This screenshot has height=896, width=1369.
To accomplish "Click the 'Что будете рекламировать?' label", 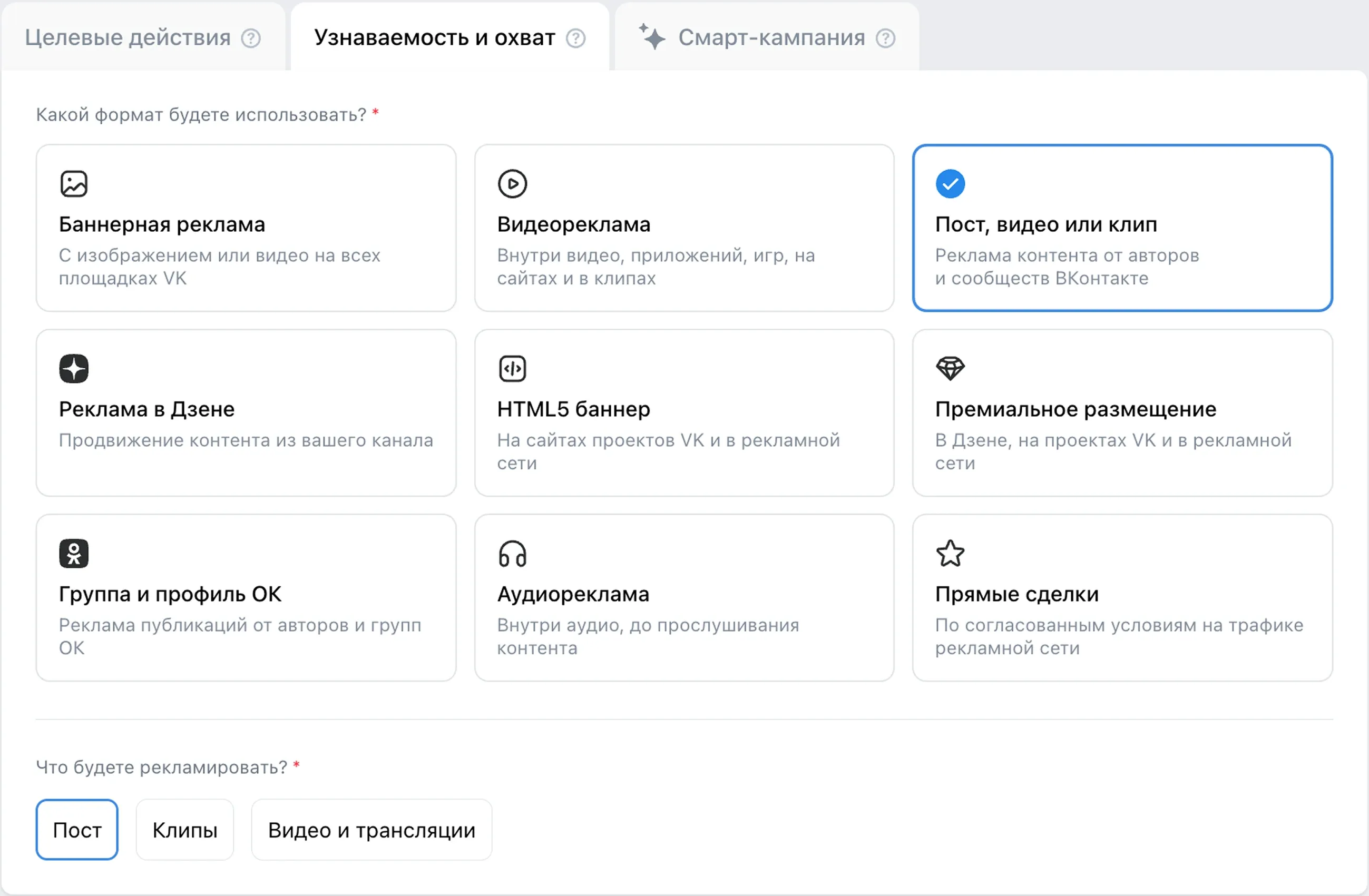I will pos(162,767).
